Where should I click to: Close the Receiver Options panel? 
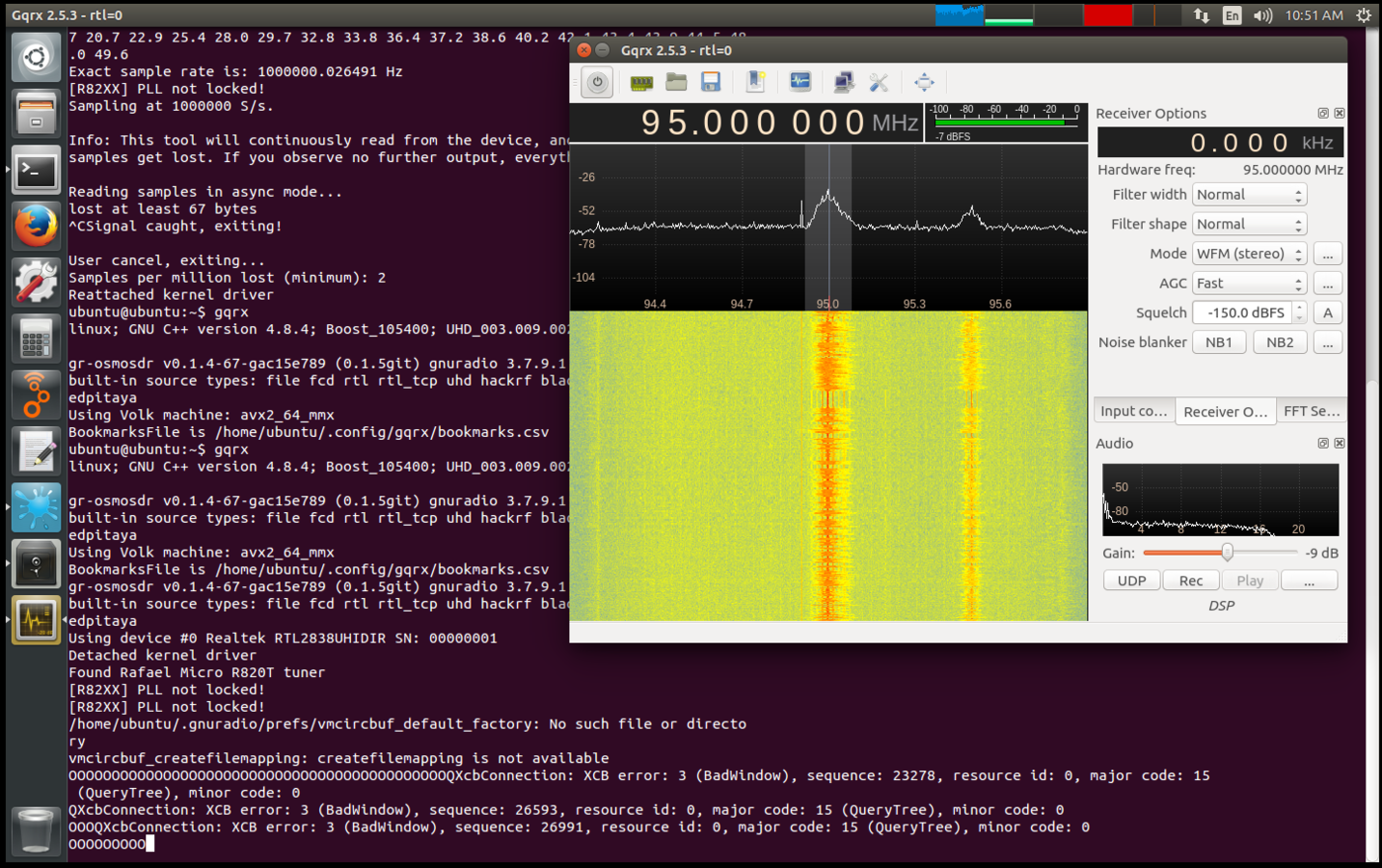(1340, 113)
